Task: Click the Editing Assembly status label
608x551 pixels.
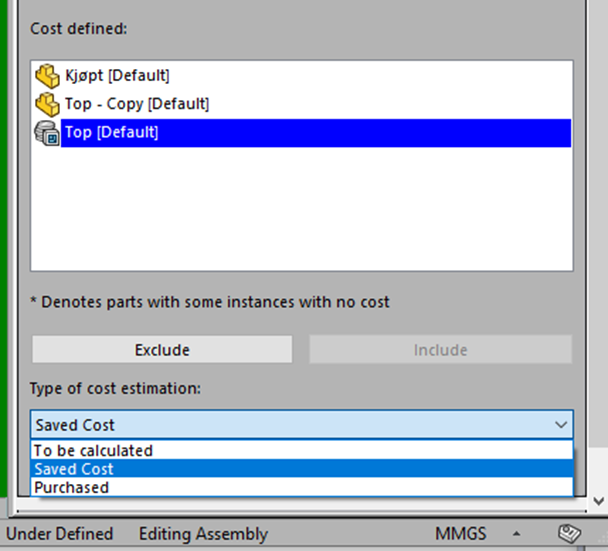Action: 203,534
